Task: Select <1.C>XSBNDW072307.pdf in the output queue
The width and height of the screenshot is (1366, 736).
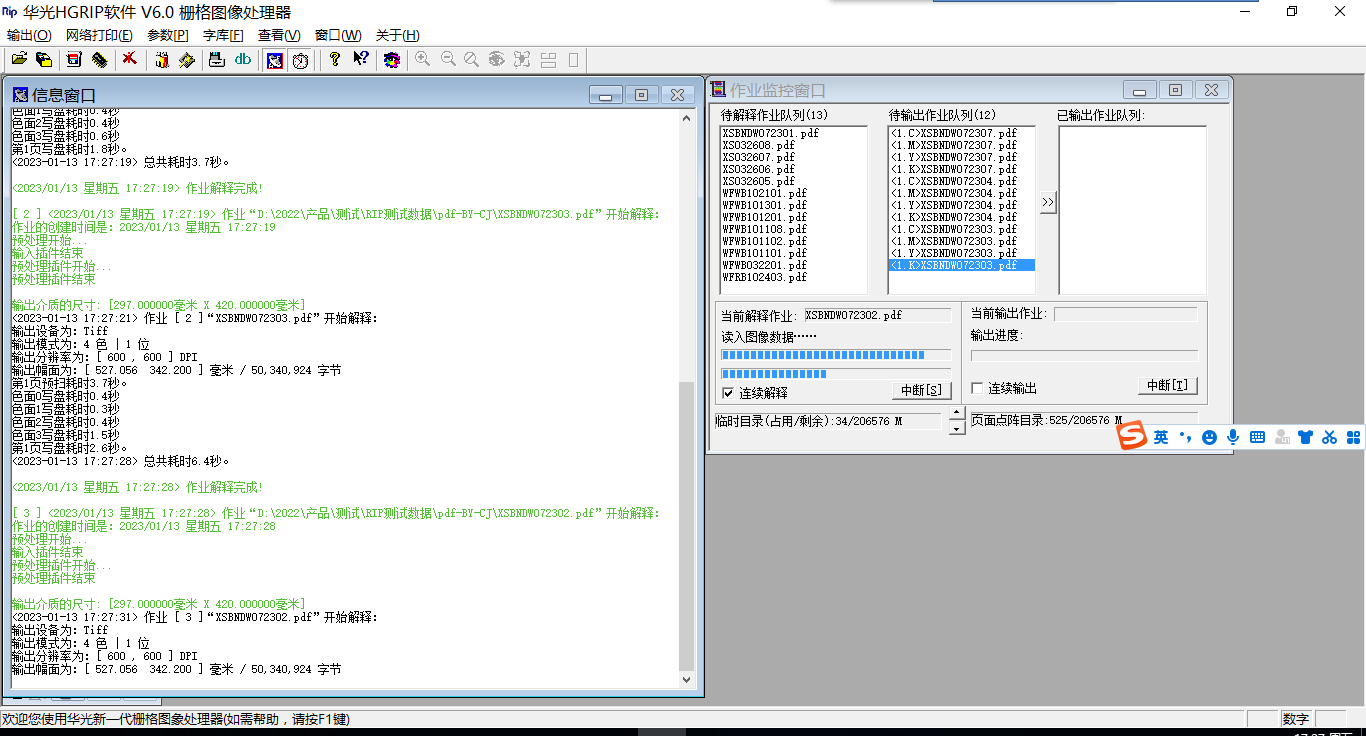Action: (x=954, y=133)
